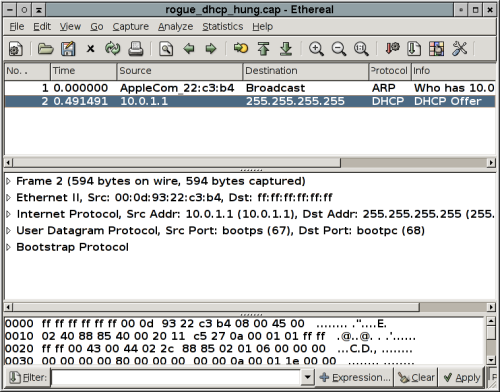Clear the display filter
This screenshot has width=500, height=392.
tap(416, 377)
